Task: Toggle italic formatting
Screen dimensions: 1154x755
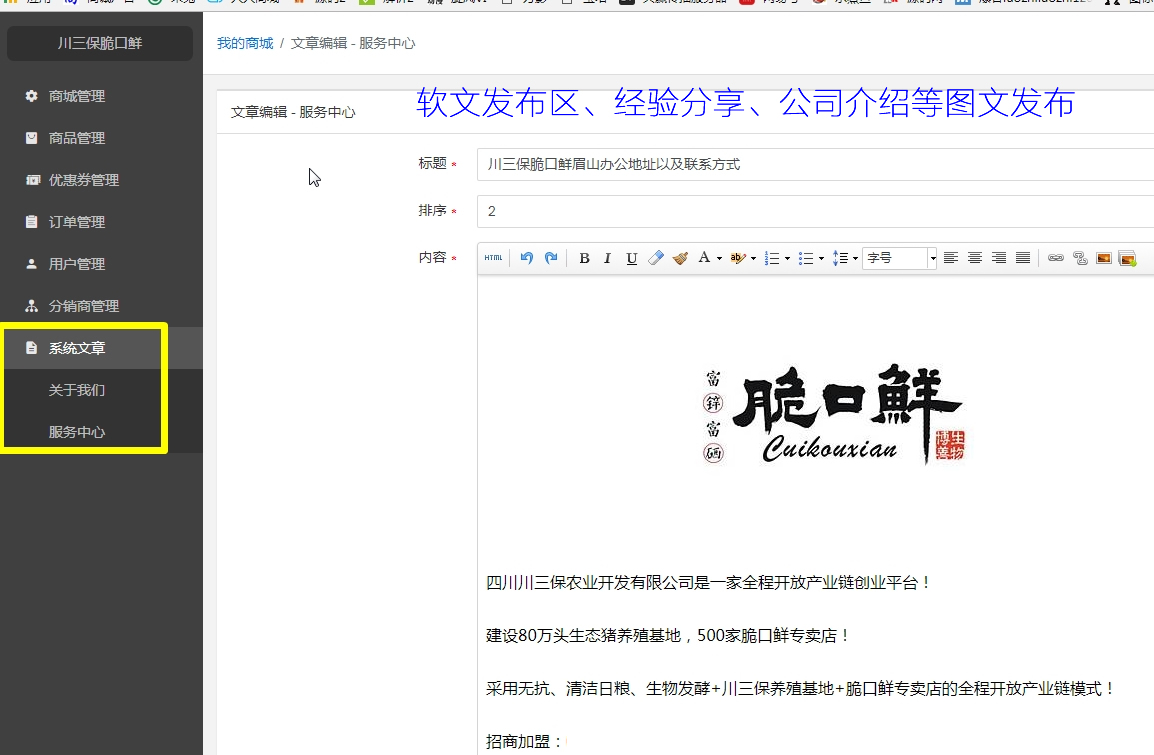Action: pos(607,258)
